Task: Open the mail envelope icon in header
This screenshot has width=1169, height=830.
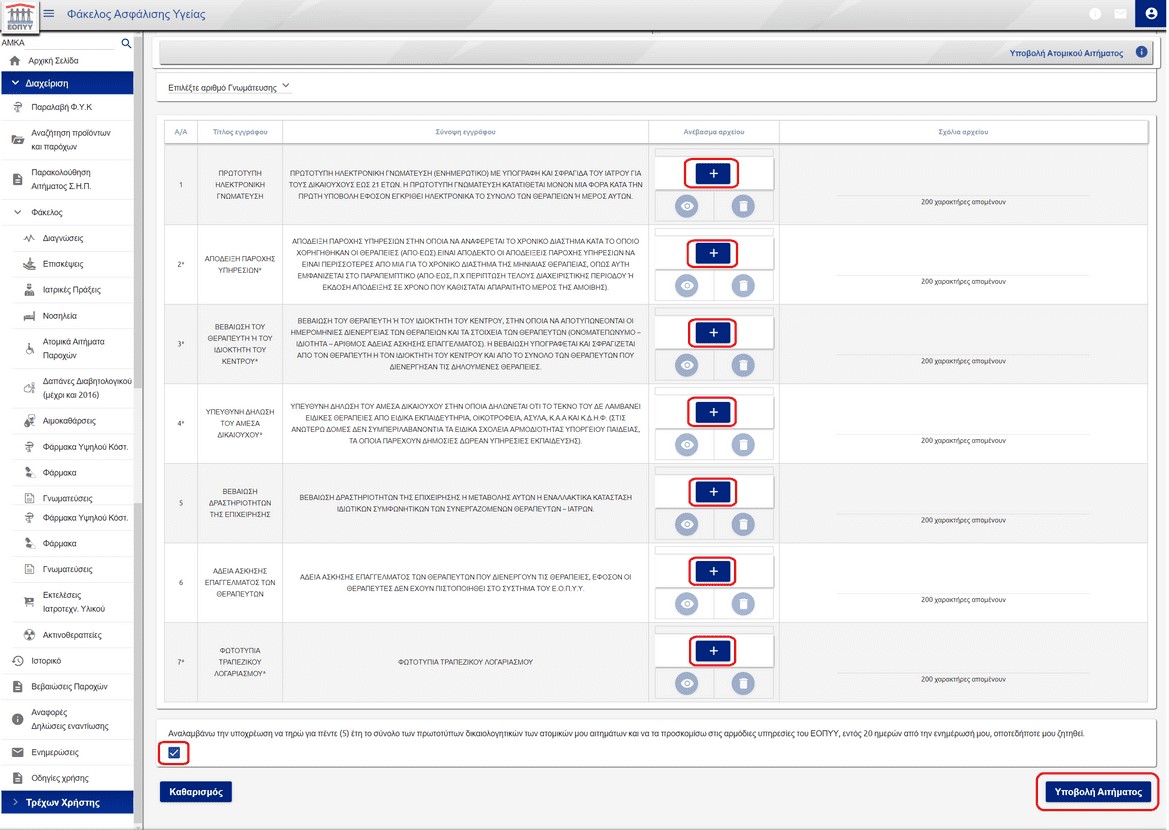Action: click(1121, 14)
